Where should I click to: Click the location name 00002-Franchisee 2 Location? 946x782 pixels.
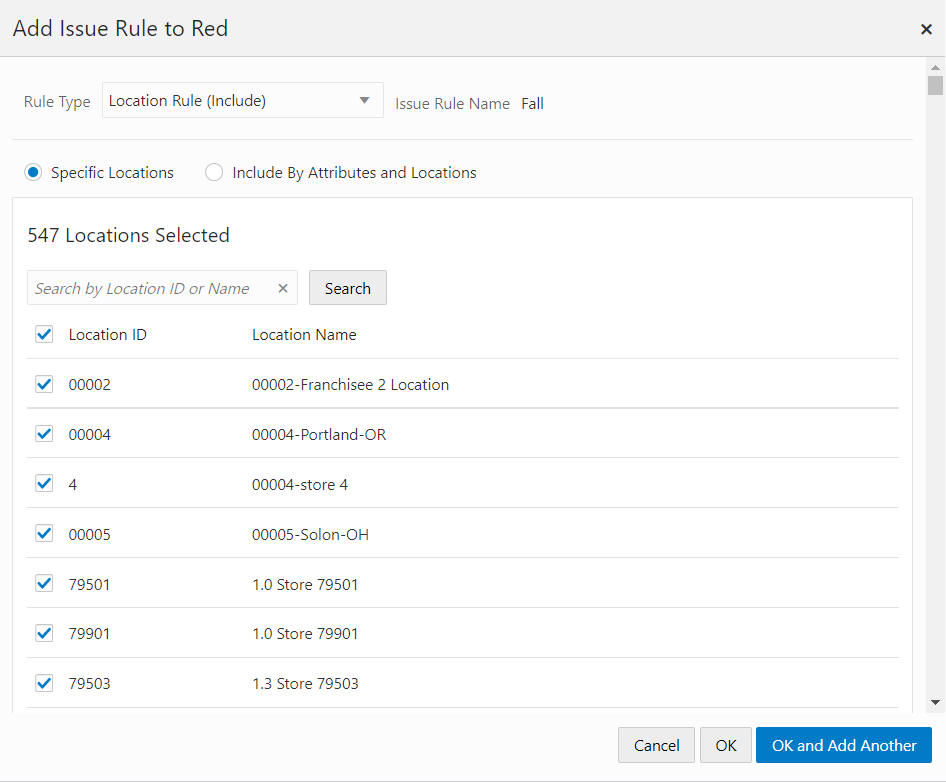[350, 385]
